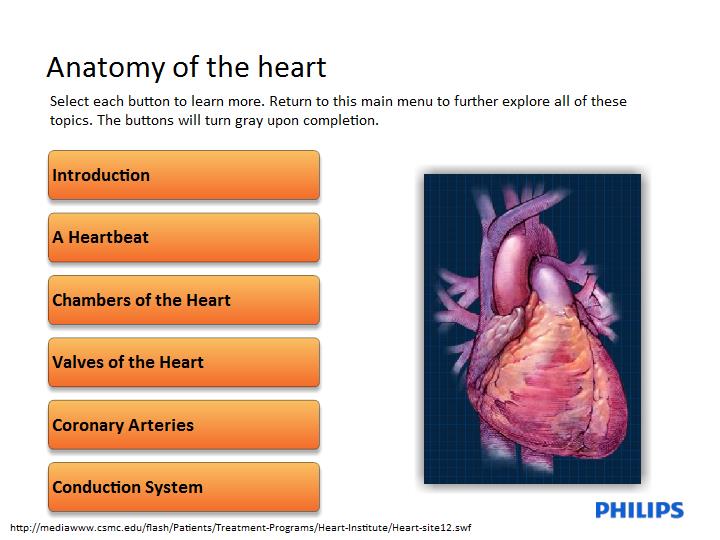The image size is (720, 540).
Task: Click the 'Select each button to learn more' sentence
Action: pyautogui.click(x=158, y=101)
